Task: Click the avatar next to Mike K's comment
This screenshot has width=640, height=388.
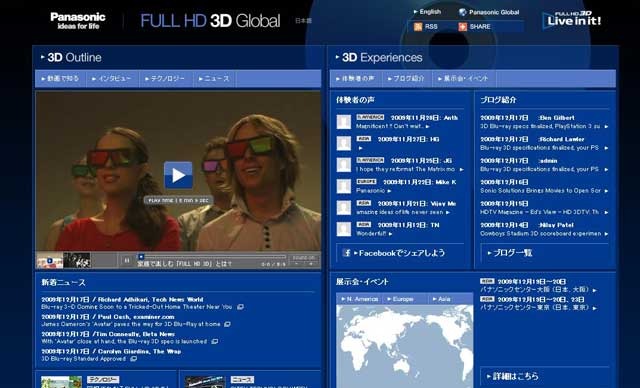Action: pyautogui.click(x=344, y=186)
